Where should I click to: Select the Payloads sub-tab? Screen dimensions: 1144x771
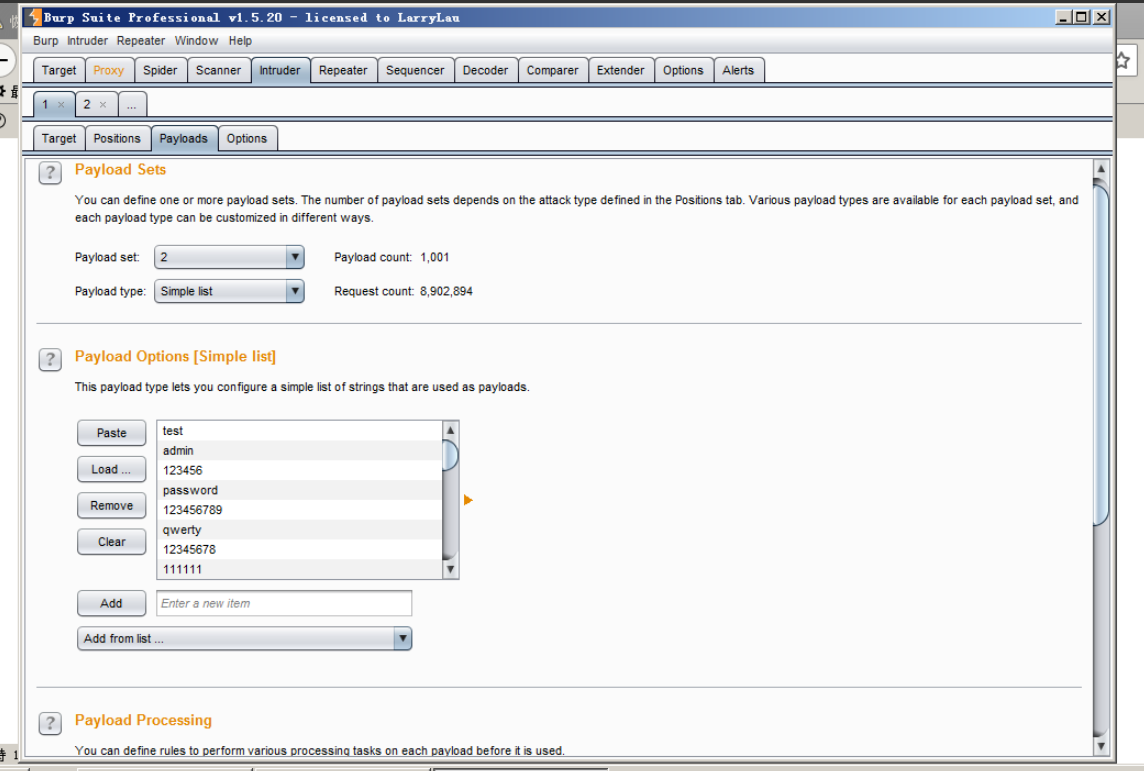(x=183, y=138)
